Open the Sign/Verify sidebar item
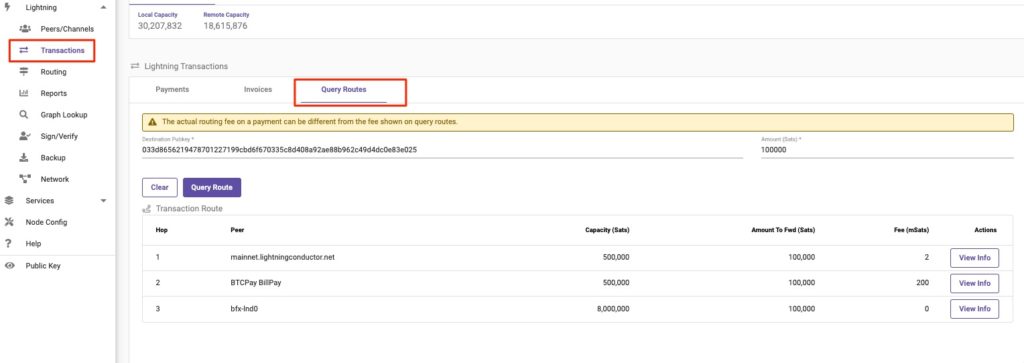This screenshot has height=363, width=1024. click(x=59, y=136)
